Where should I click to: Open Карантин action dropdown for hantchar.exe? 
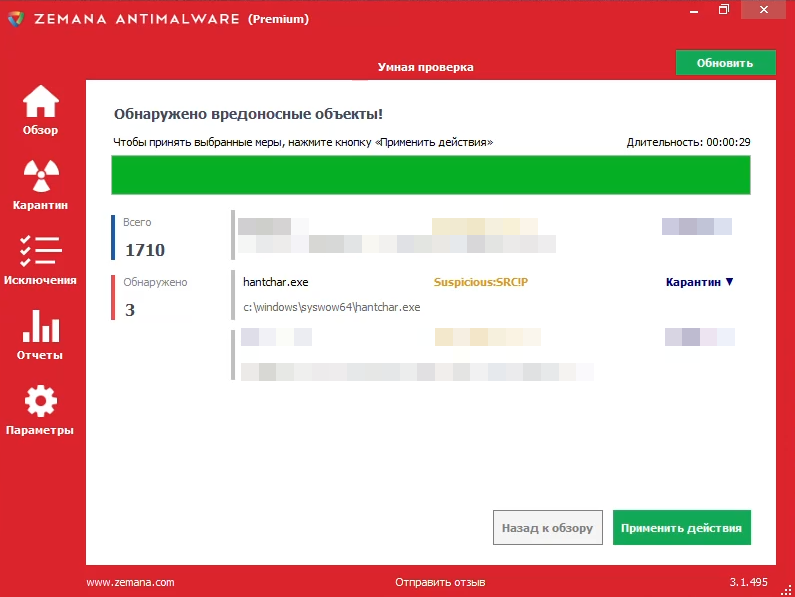[x=700, y=282]
